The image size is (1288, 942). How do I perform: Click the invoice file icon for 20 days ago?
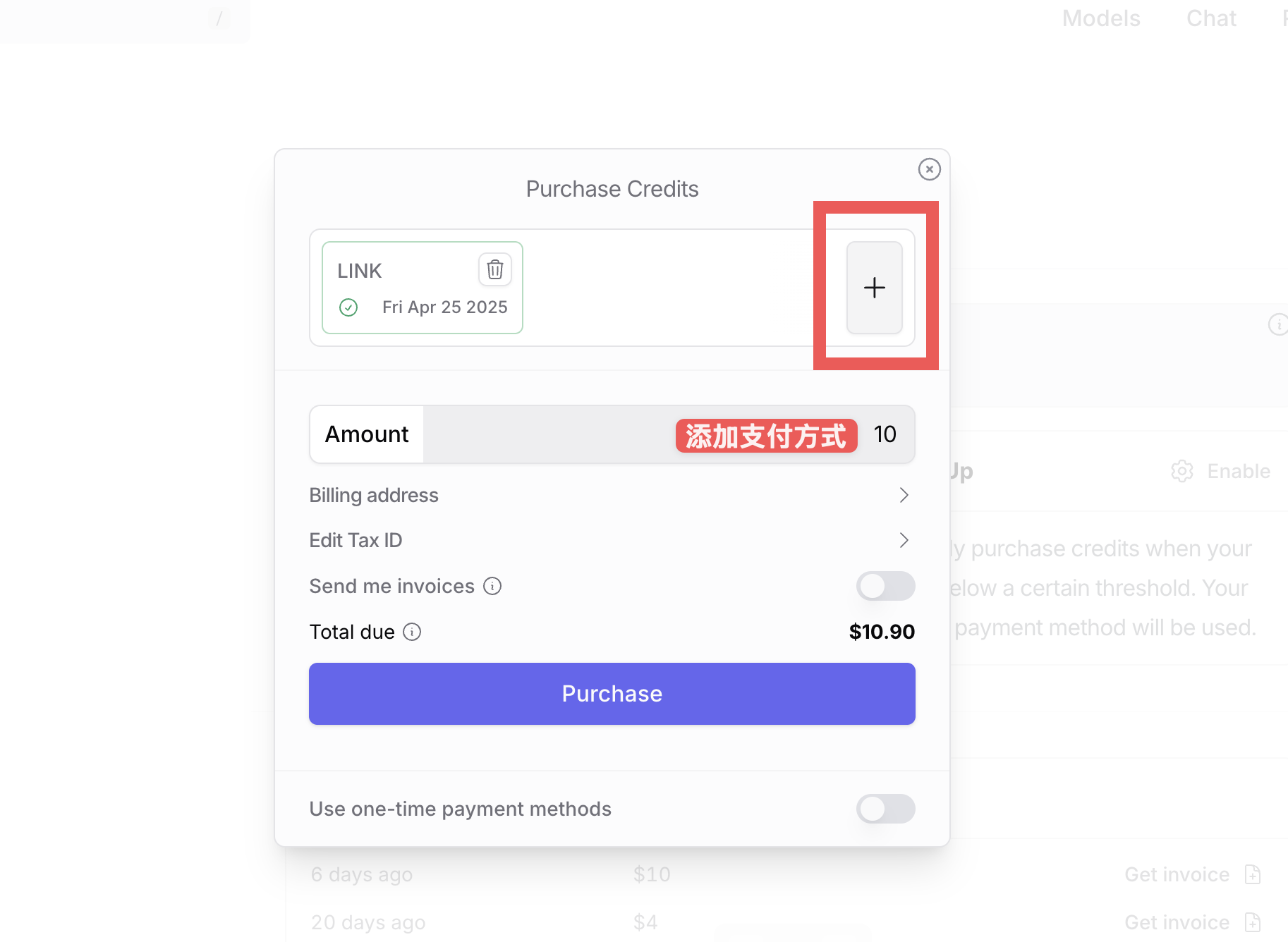[1253, 922]
